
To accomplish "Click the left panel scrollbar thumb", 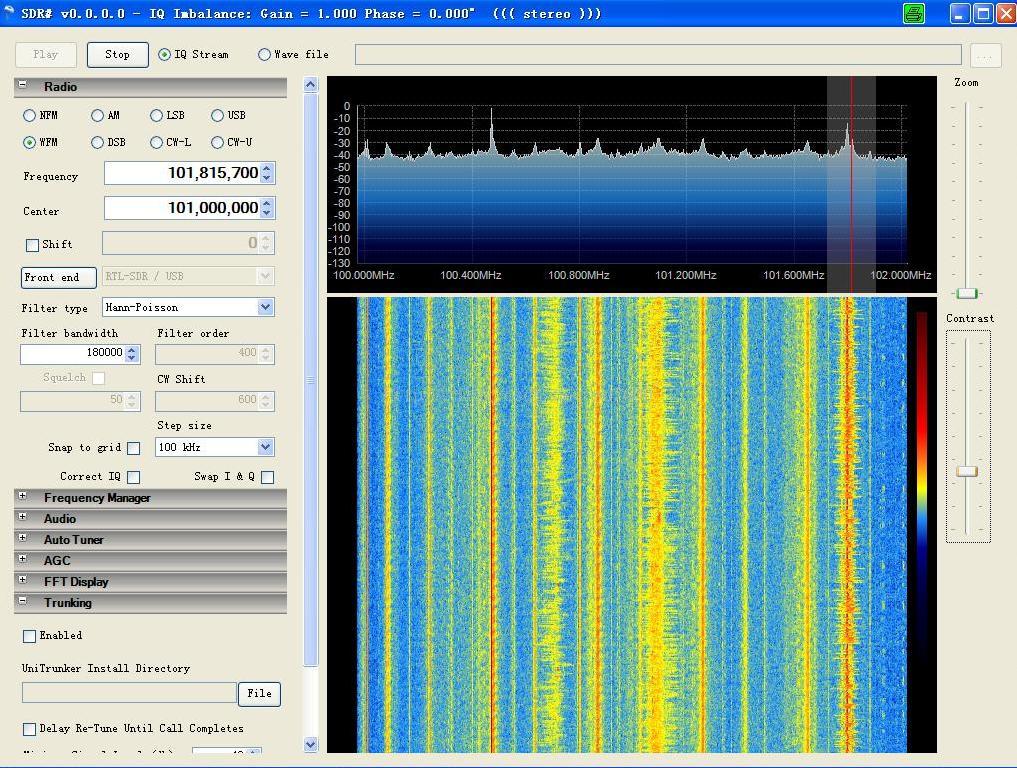I will click(311, 379).
